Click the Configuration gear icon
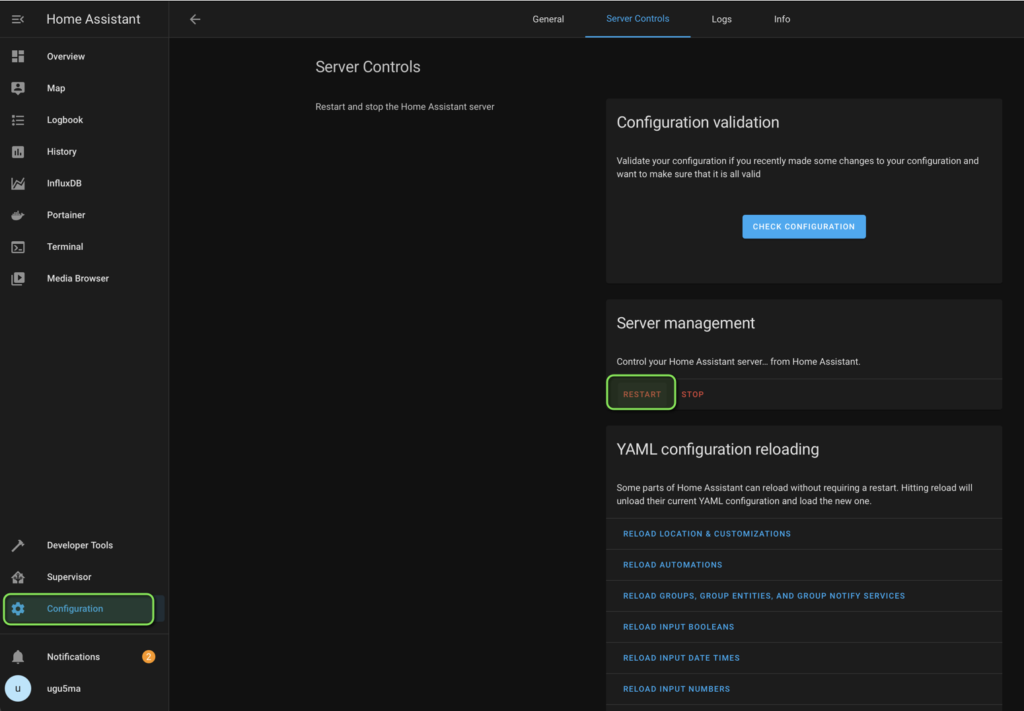The height and width of the screenshot is (711, 1024). pyautogui.click(x=18, y=608)
